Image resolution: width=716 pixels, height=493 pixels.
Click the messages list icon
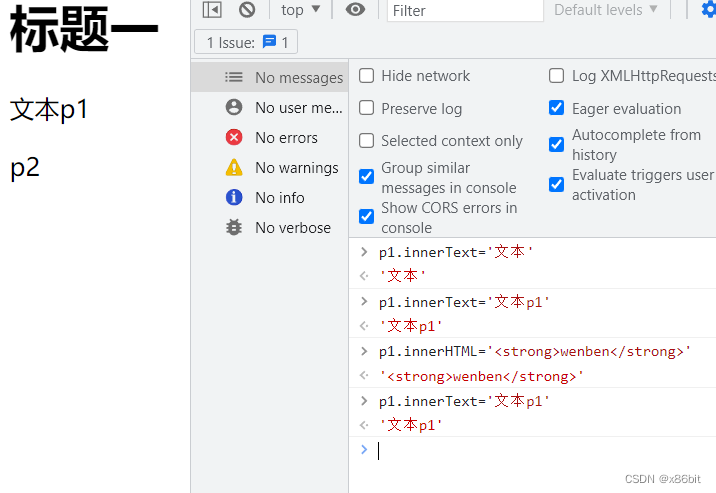point(234,77)
